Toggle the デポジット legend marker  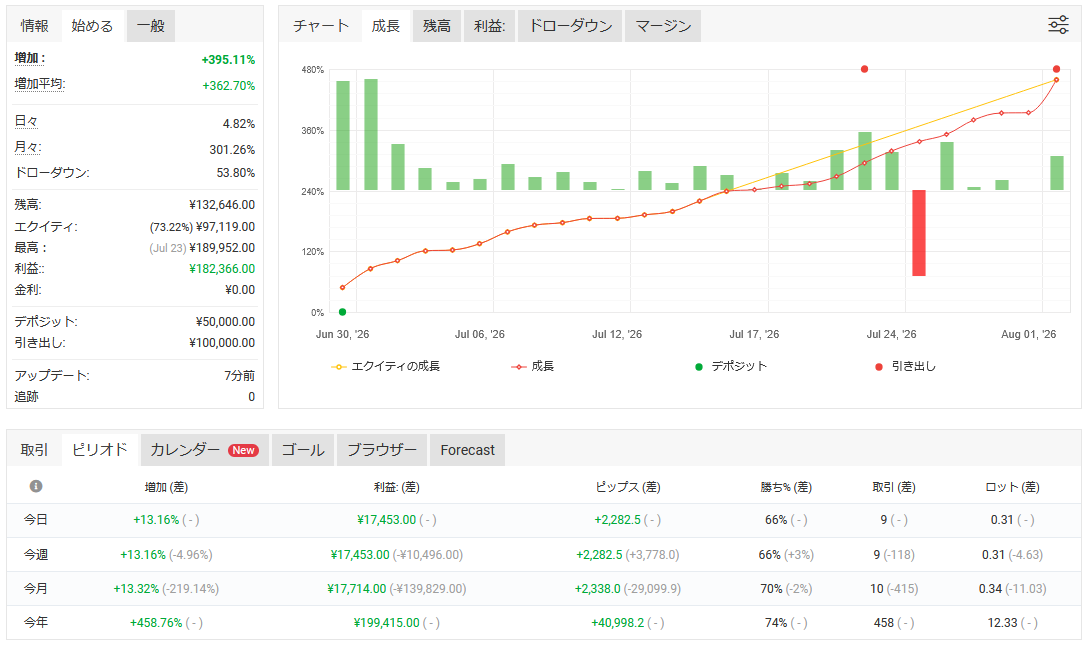point(731,366)
